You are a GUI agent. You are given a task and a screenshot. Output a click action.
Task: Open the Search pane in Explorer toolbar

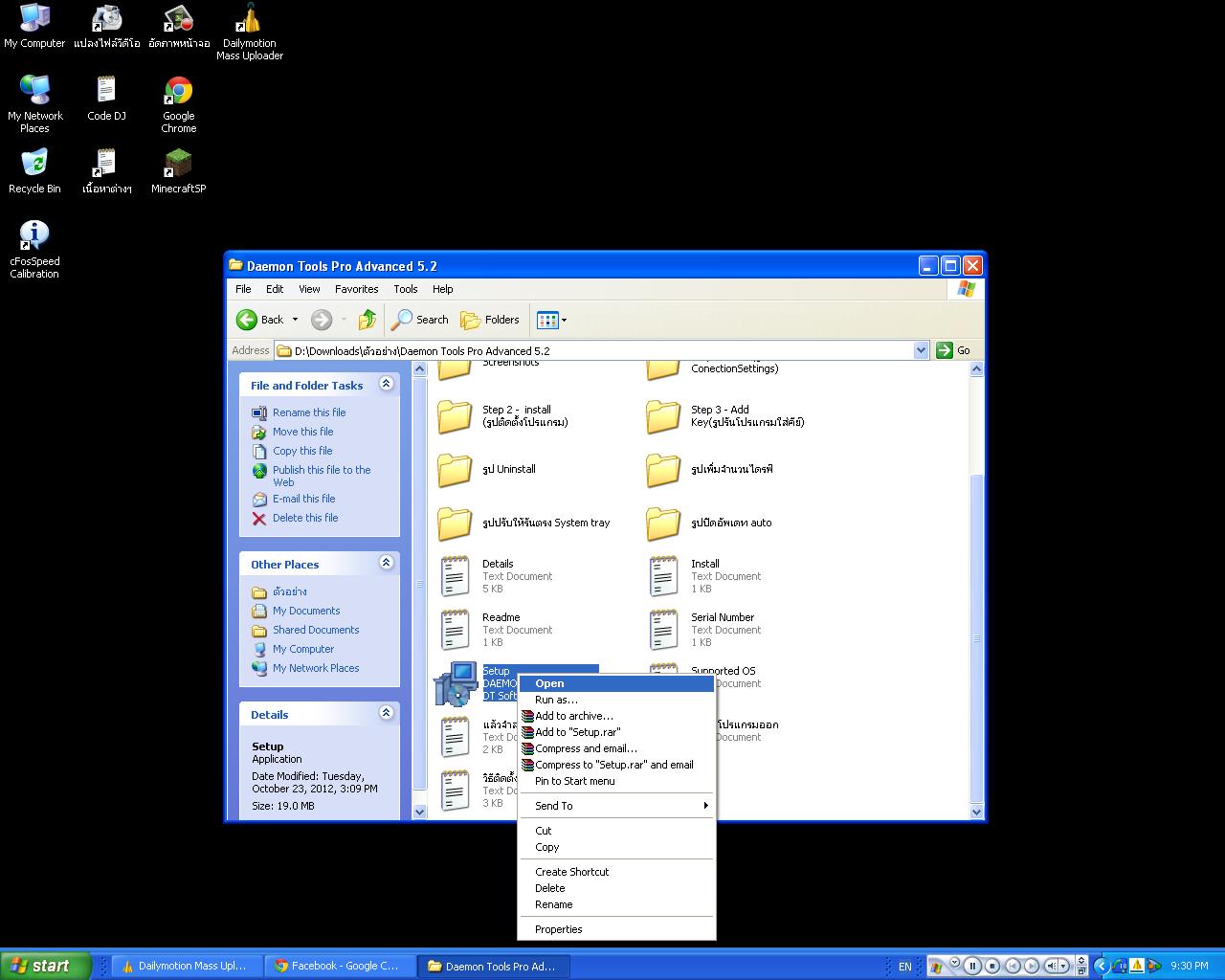420,320
